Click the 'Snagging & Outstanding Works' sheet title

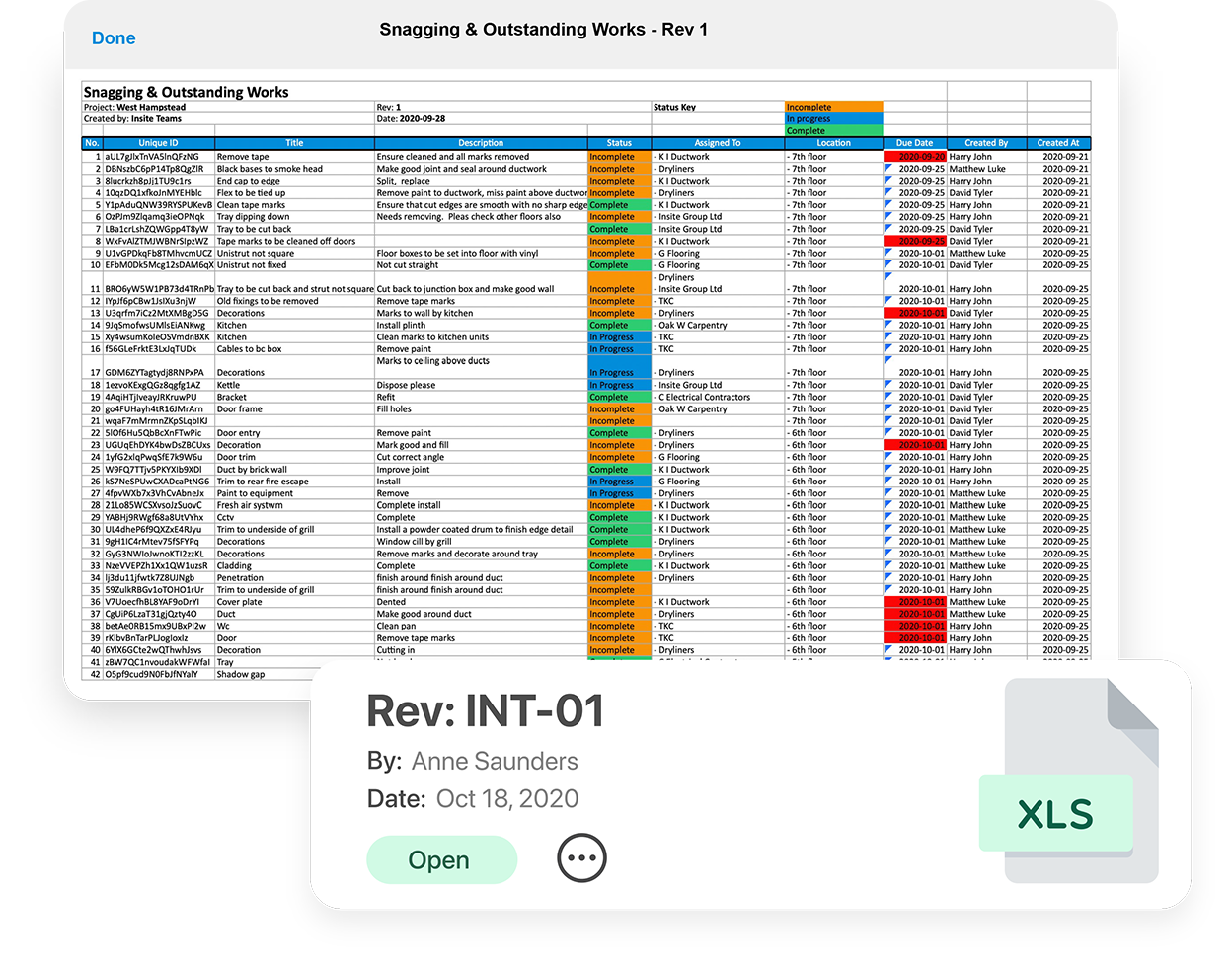click(185, 91)
